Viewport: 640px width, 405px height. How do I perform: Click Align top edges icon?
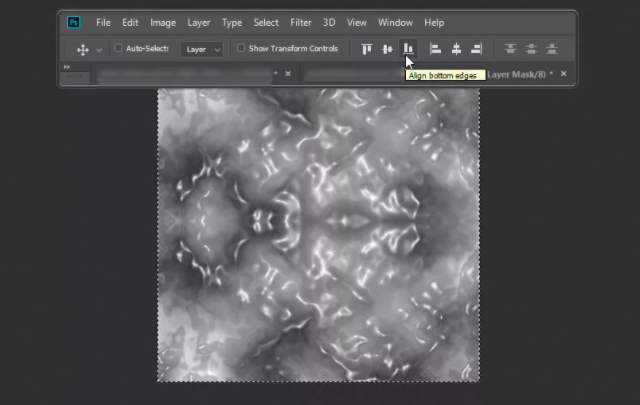click(x=367, y=49)
